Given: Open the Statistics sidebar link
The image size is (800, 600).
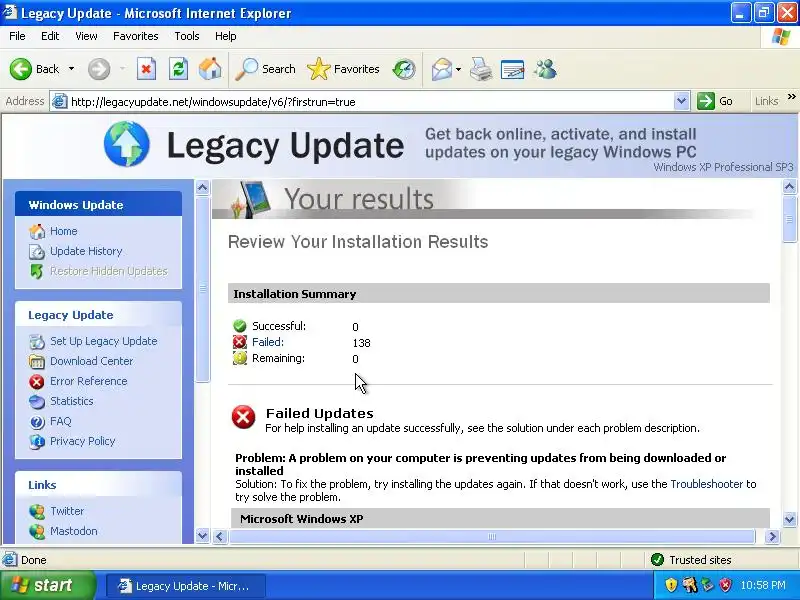Looking at the screenshot, I should (71, 401).
